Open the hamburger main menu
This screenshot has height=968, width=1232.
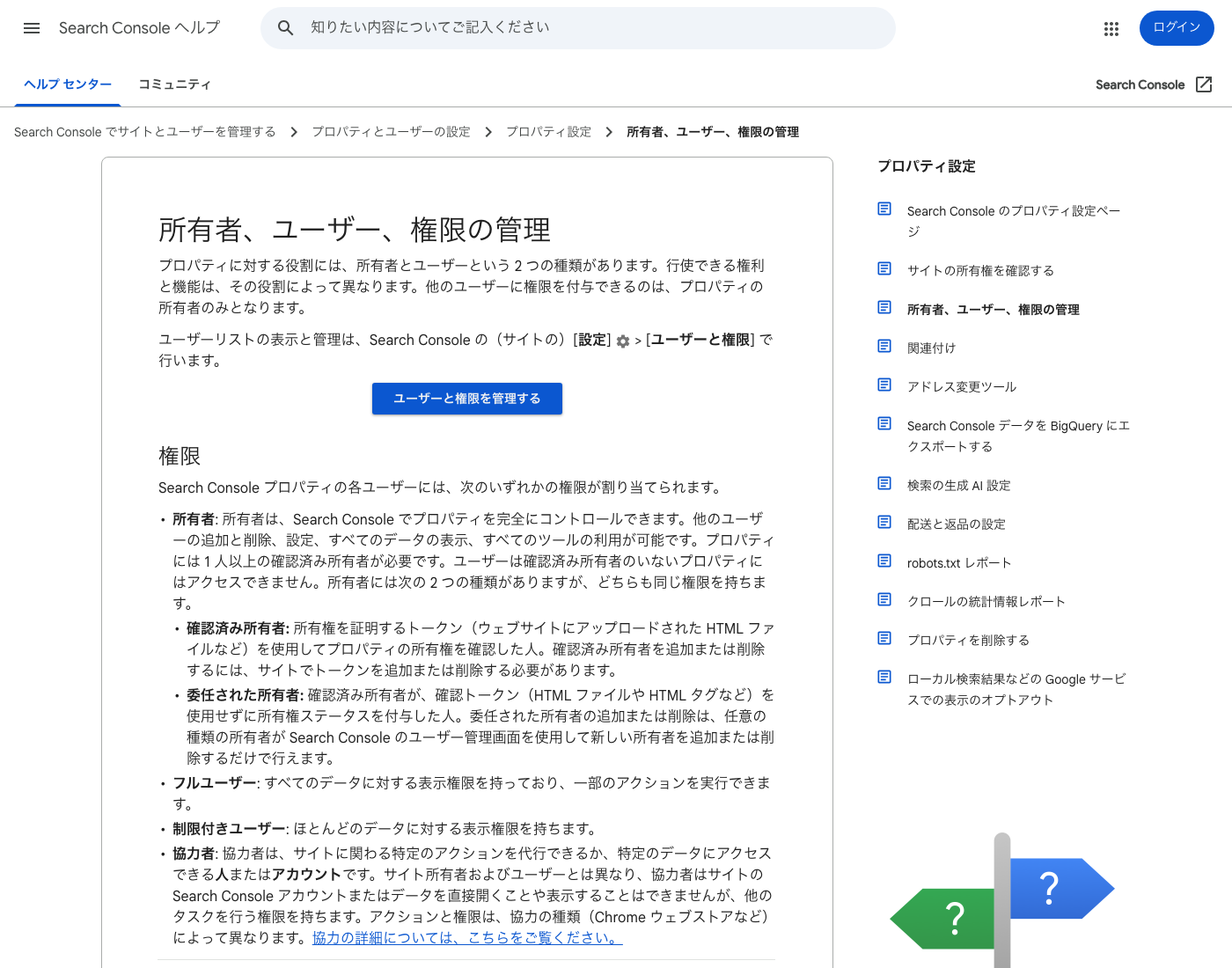[32, 28]
